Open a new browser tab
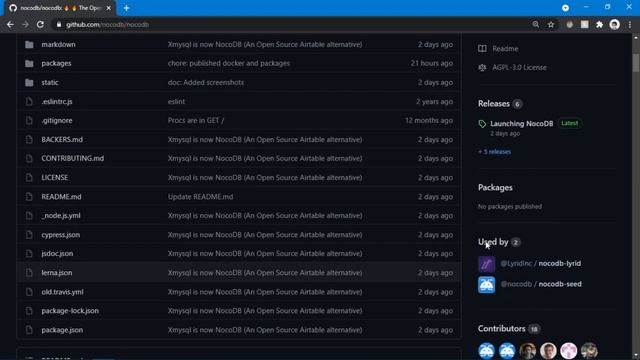This screenshot has width=640, height=360. coord(126,8)
